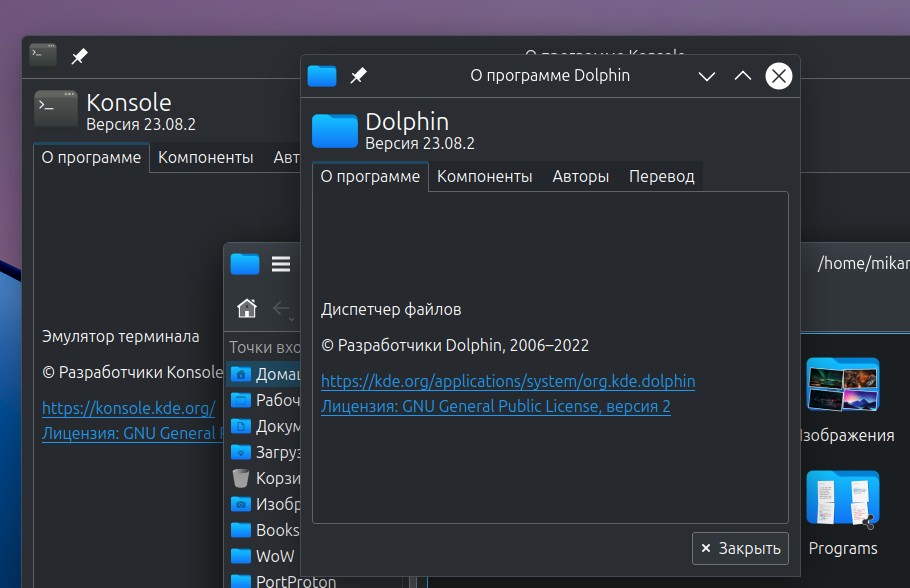Click the pin icon in Konsole about window
This screenshot has width=910, height=588.
pyautogui.click(x=79, y=56)
